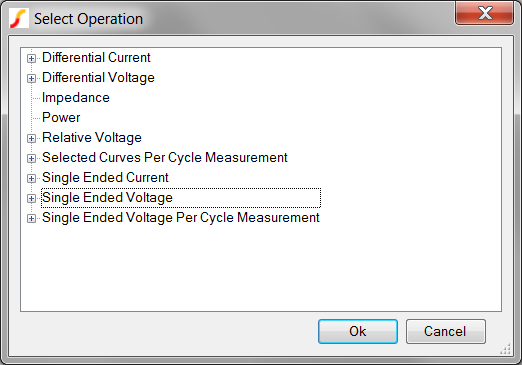Expand the Single Ended Voltage node
This screenshot has height=365, width=522.
click(x=31, y=199)
